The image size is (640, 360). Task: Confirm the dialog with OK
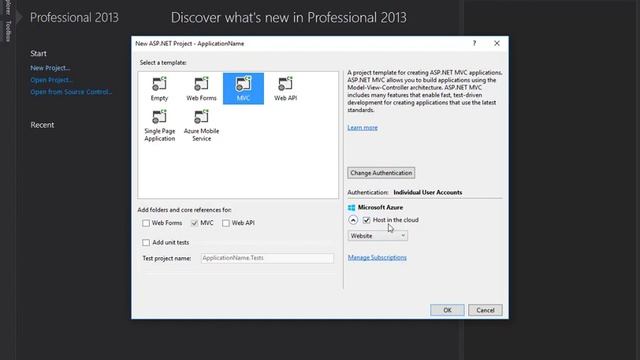point(447,310)
